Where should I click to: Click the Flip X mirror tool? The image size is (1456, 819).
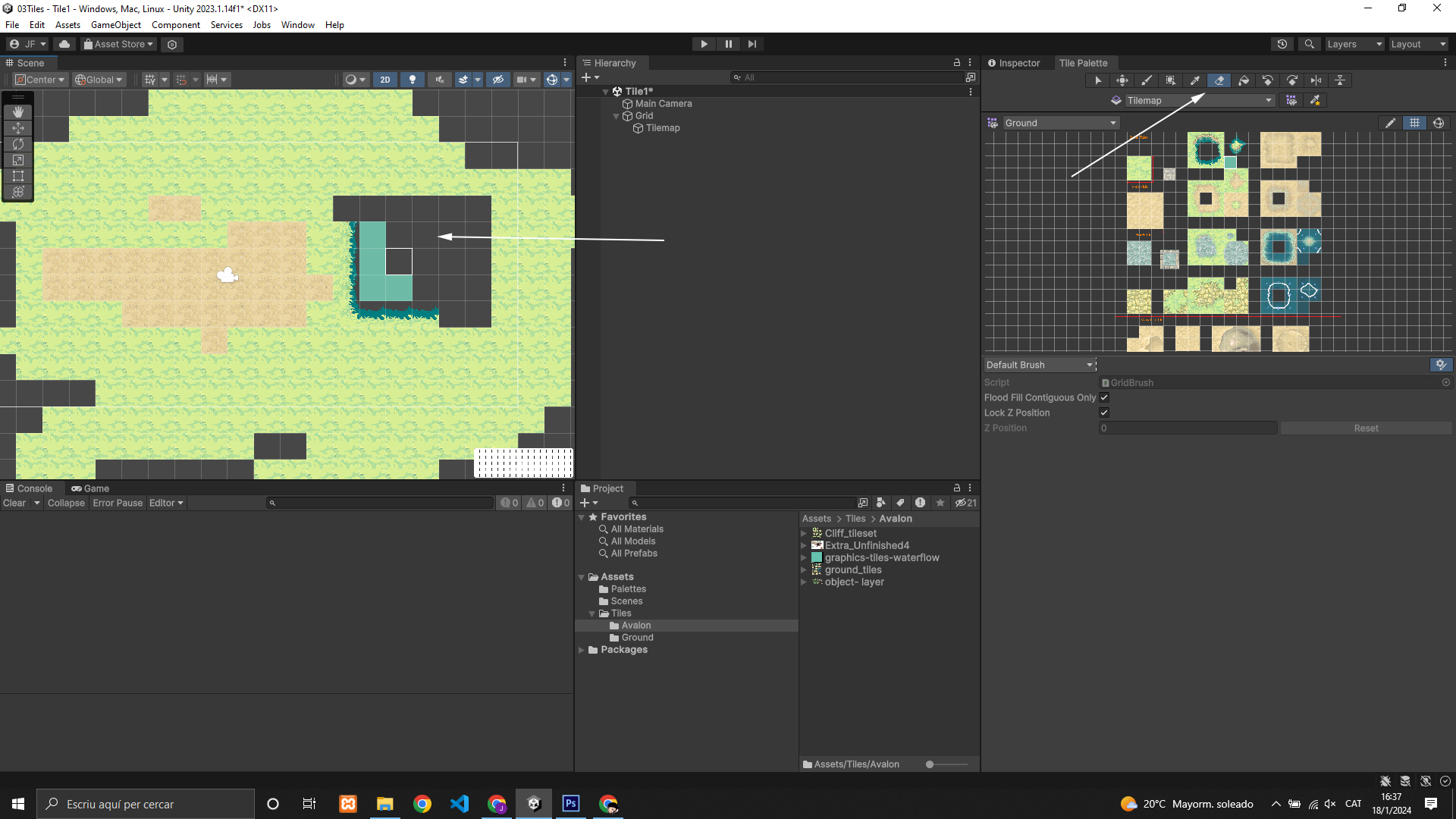point(1316,80)
